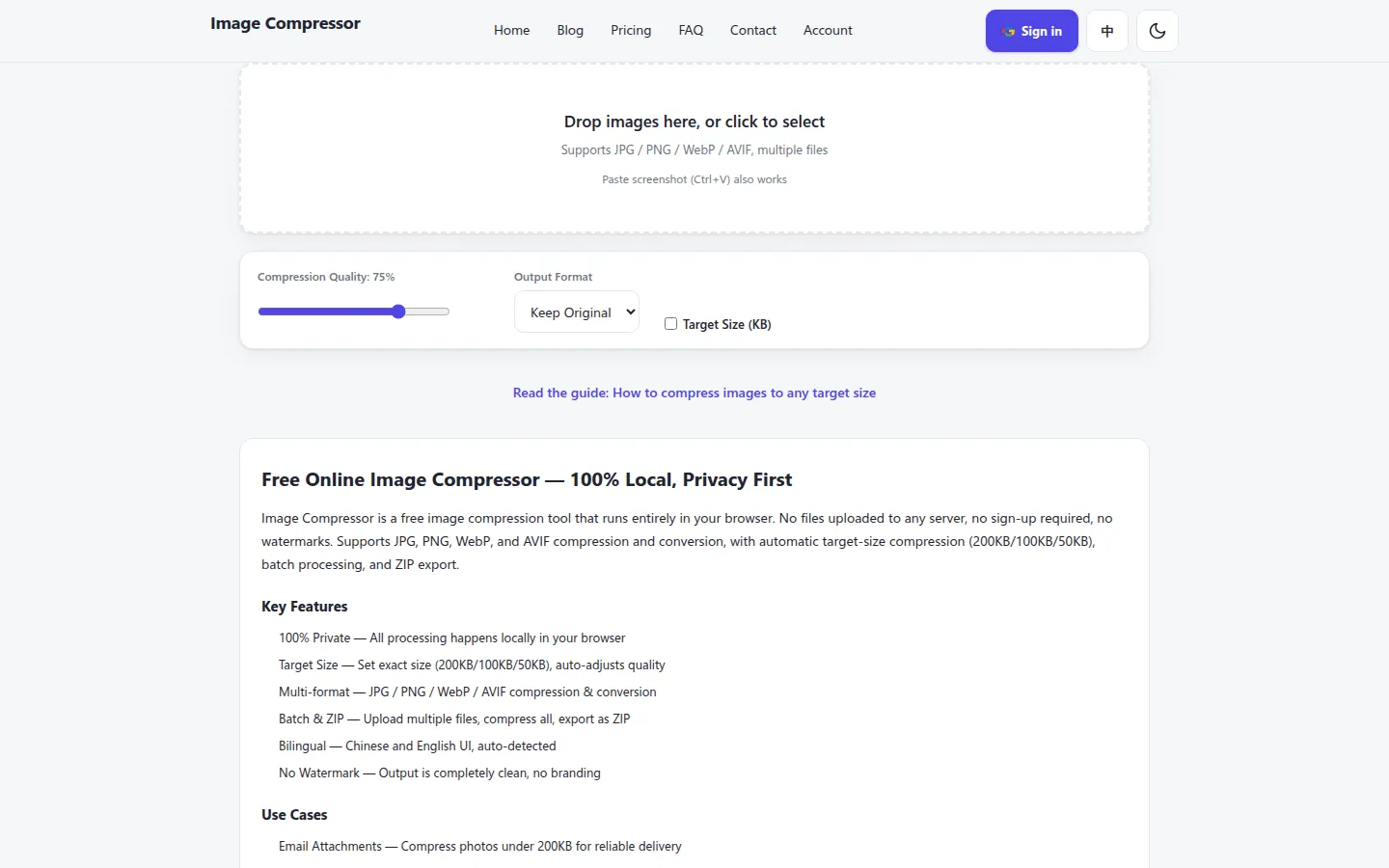This screenshot has height=868, width=1389.
Task: Click the '100% Private' feature line
Action: point(452,637)
